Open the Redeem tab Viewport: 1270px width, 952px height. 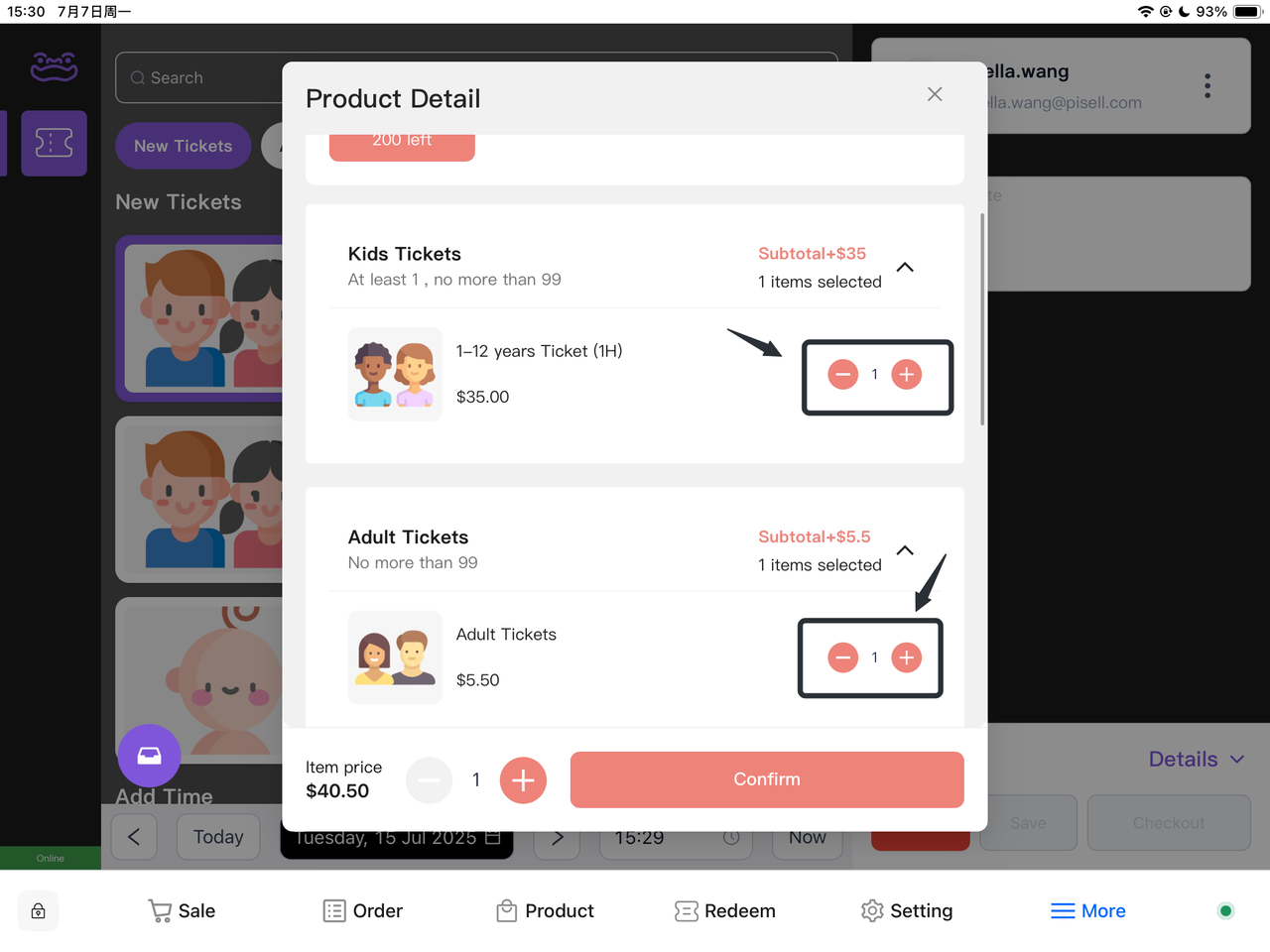(x=725, y=910)
